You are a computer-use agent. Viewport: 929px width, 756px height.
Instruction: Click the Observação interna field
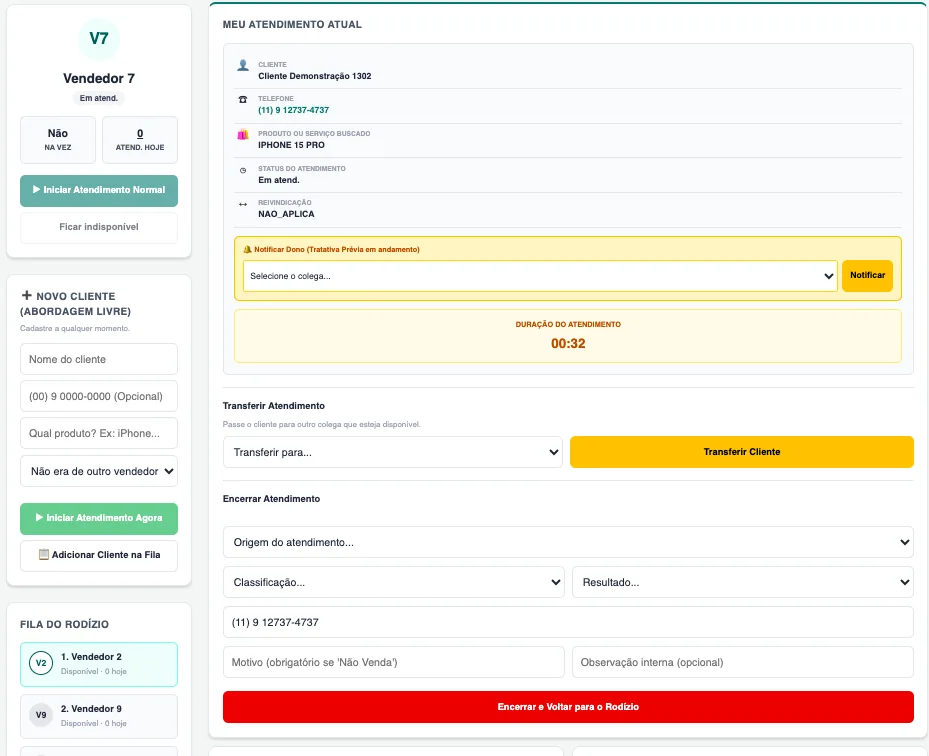(743, 662)
